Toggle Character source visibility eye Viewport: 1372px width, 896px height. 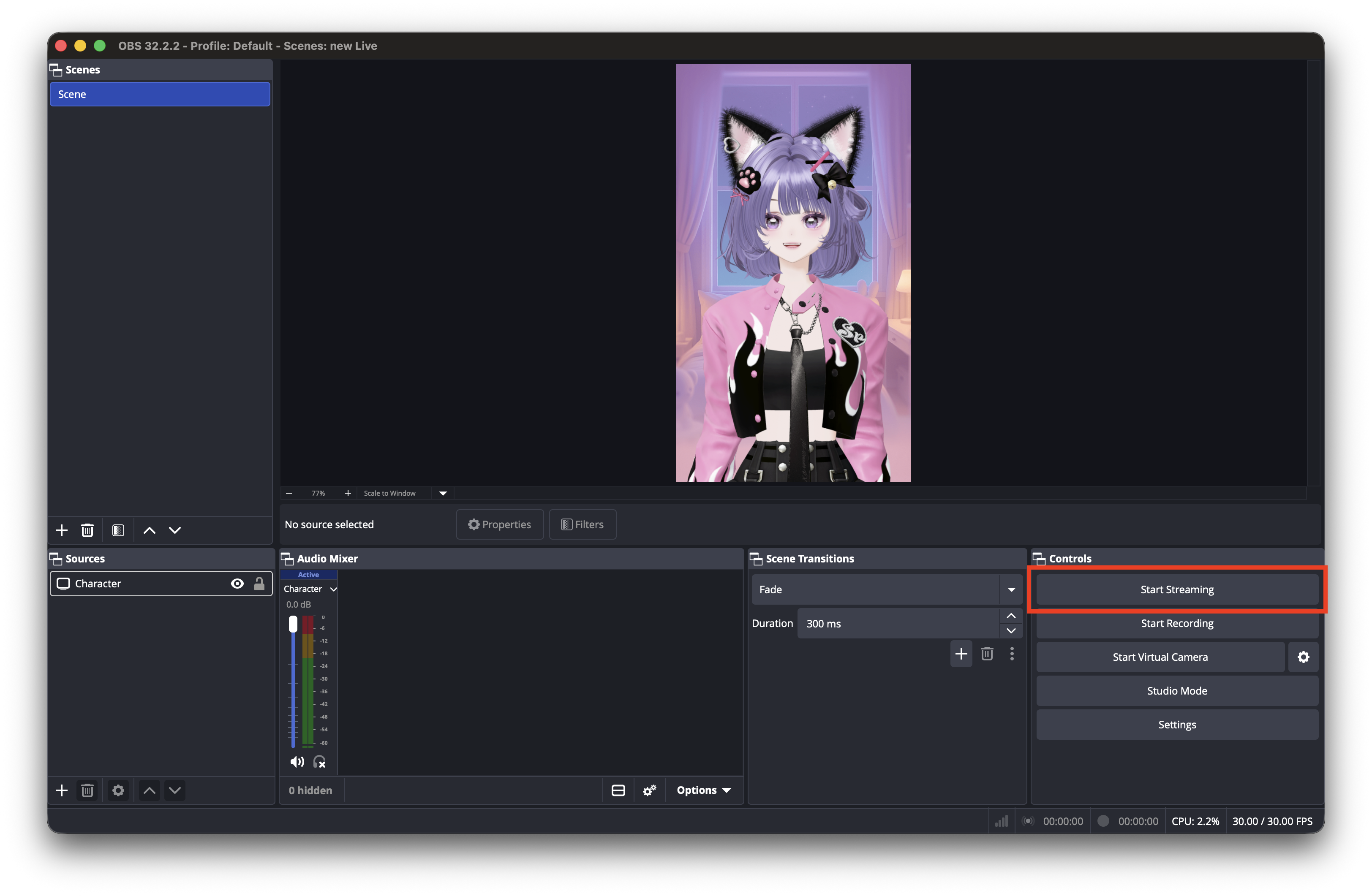237,584
